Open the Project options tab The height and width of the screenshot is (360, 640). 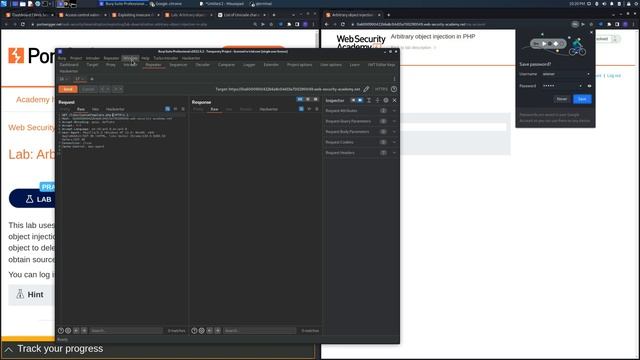[299, 65]
